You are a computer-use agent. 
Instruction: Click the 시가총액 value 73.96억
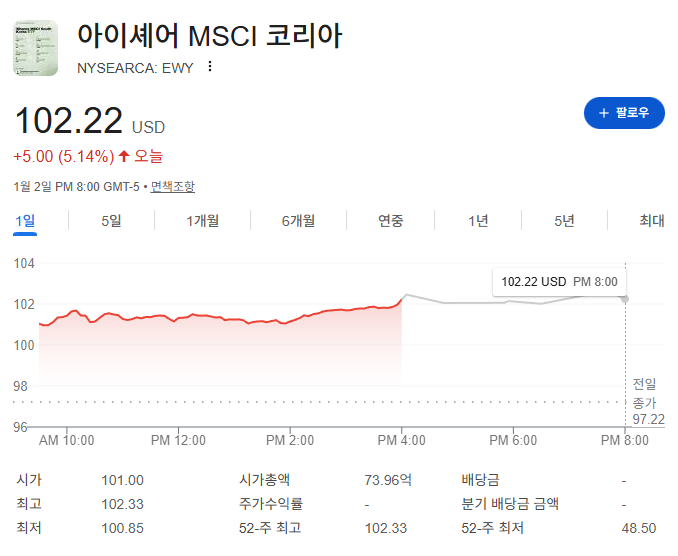(388, 480)
